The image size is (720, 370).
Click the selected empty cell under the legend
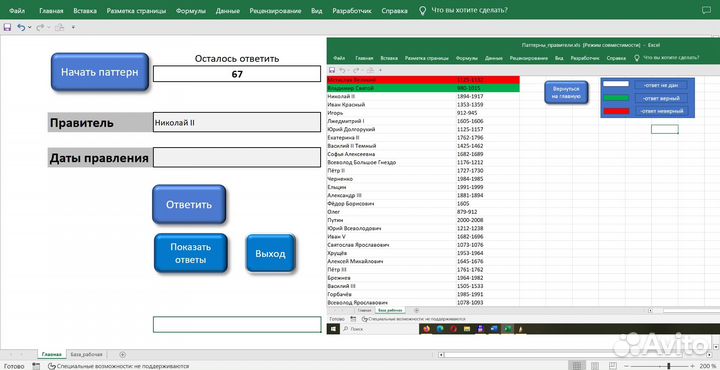(x=664, y=129)
